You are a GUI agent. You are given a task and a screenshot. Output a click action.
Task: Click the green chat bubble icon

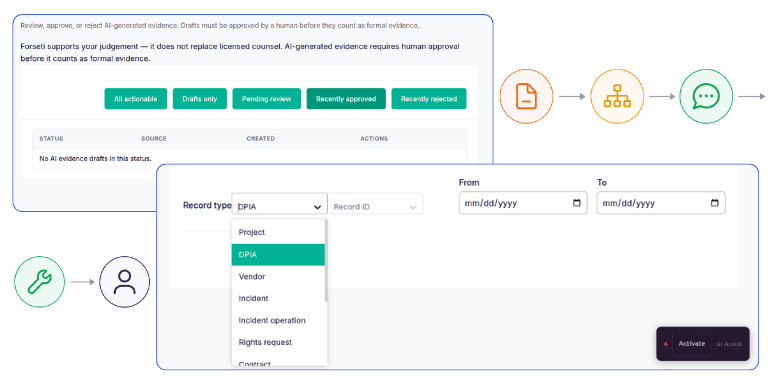[706, 96]
